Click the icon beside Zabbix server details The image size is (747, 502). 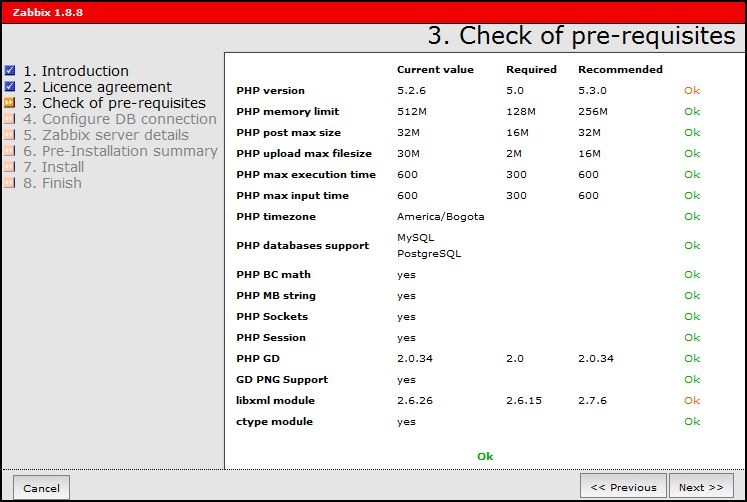10,135
